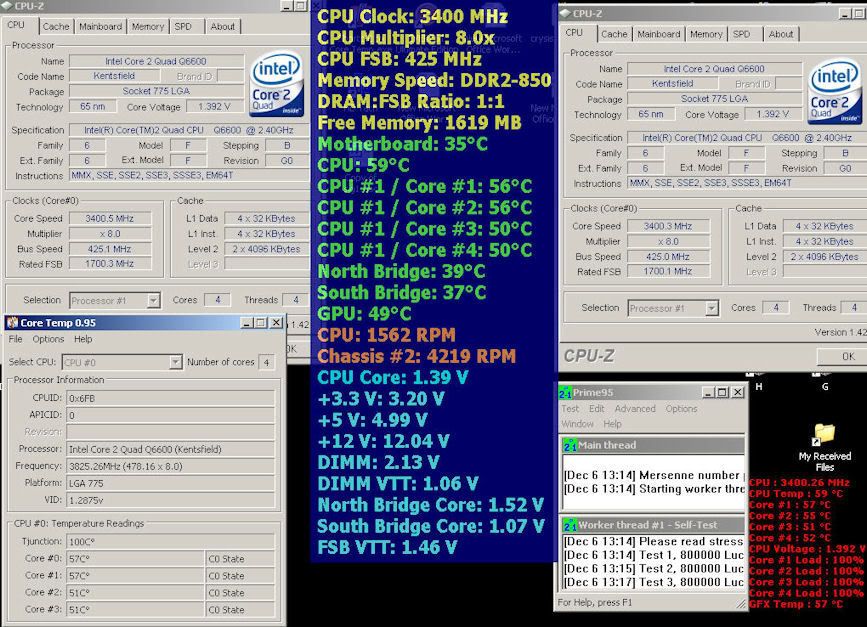Click the Instructions field in left CPU-Z
Screen dimensions: 867x627
189,175
